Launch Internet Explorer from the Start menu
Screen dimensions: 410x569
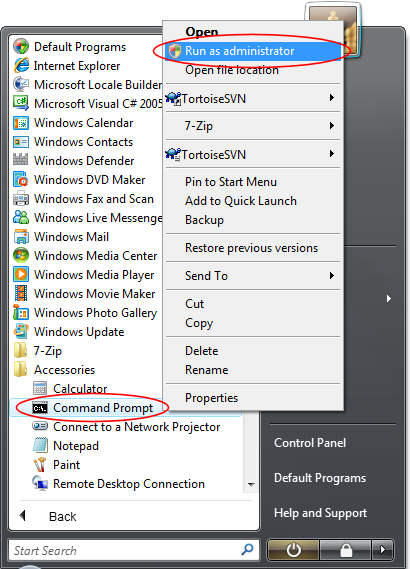(x=66, y=66)
